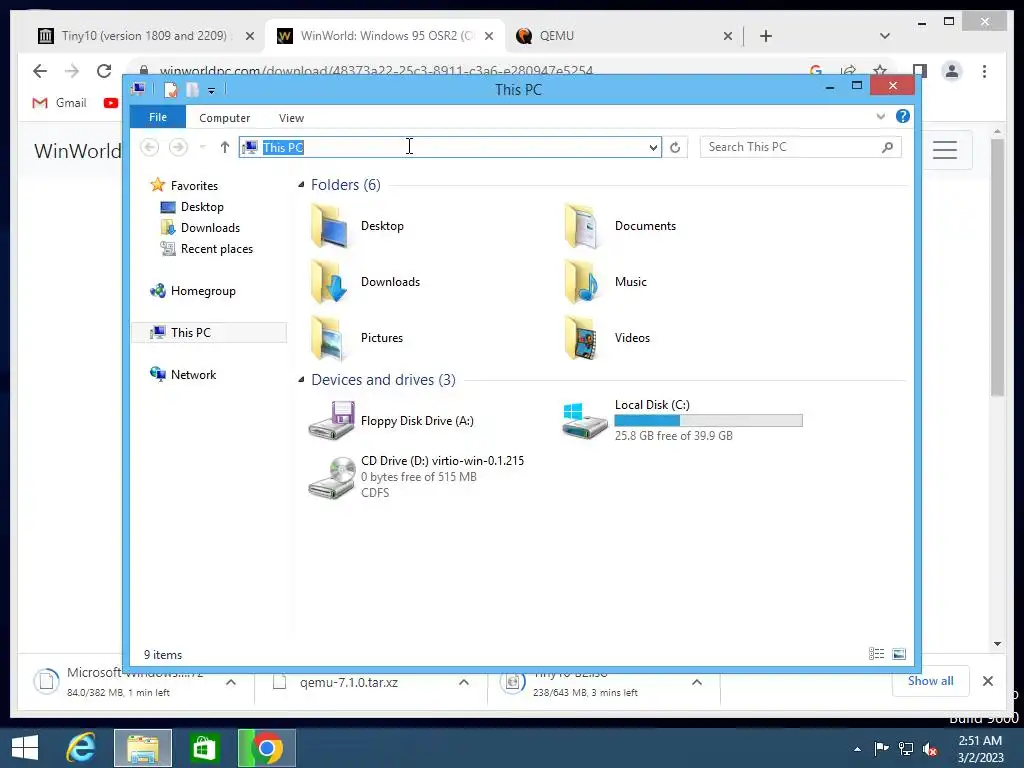Open the Downloads folder icon in Folders

(x=329, y=282)
